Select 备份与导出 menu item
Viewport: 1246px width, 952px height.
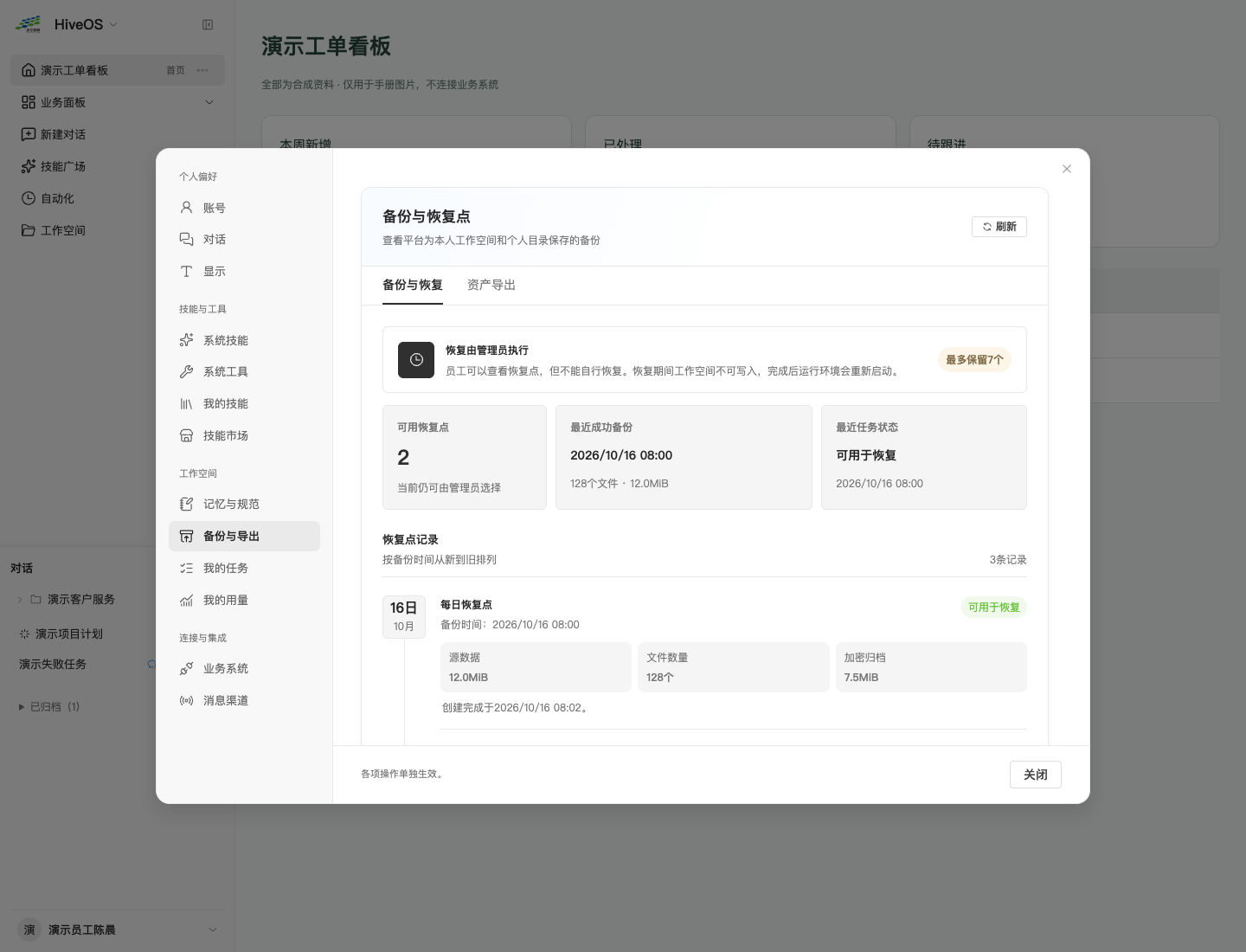click(x=244, y=536)
